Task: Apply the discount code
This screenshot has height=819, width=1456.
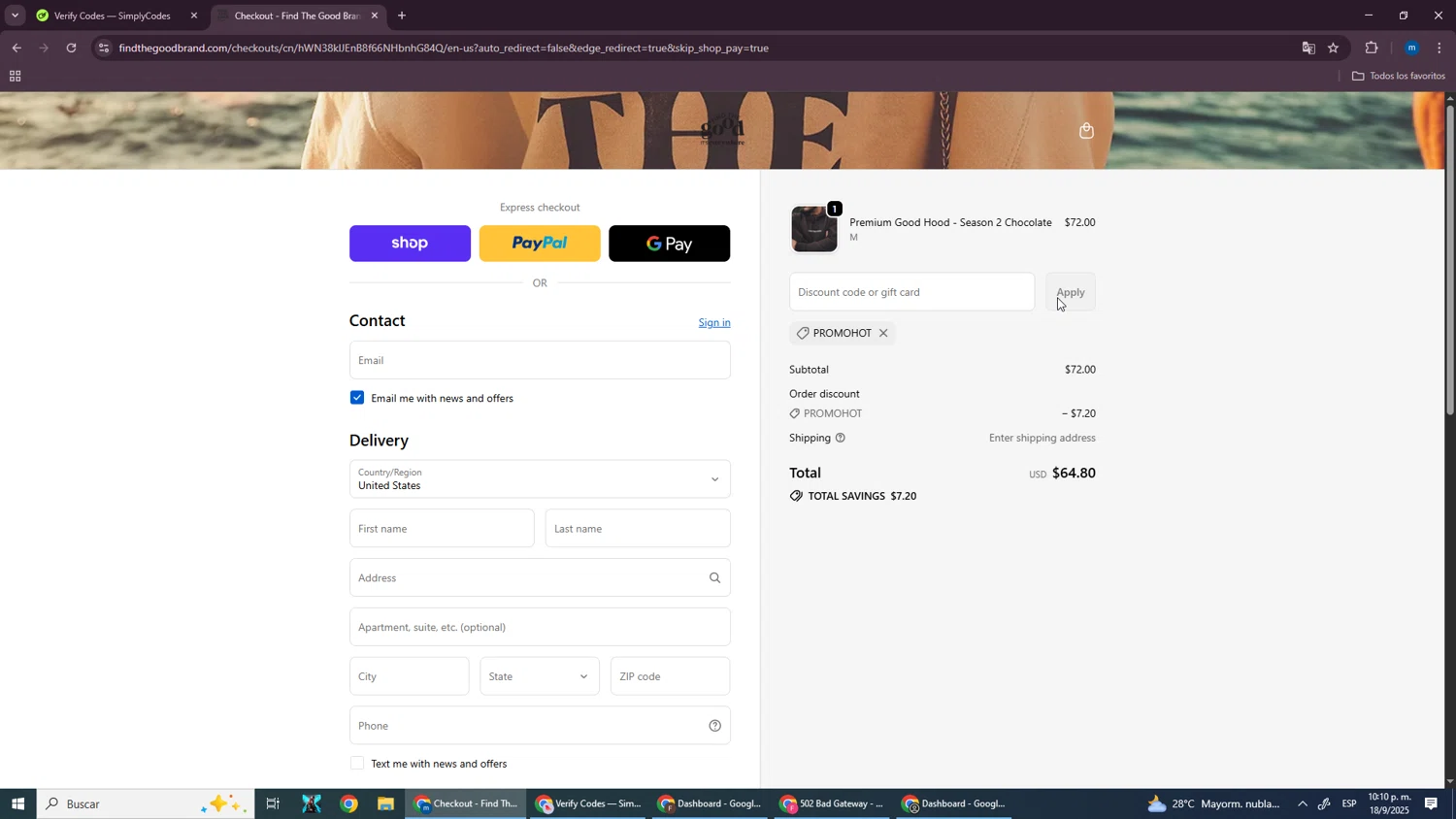Action: click(x=1071, y=292)
